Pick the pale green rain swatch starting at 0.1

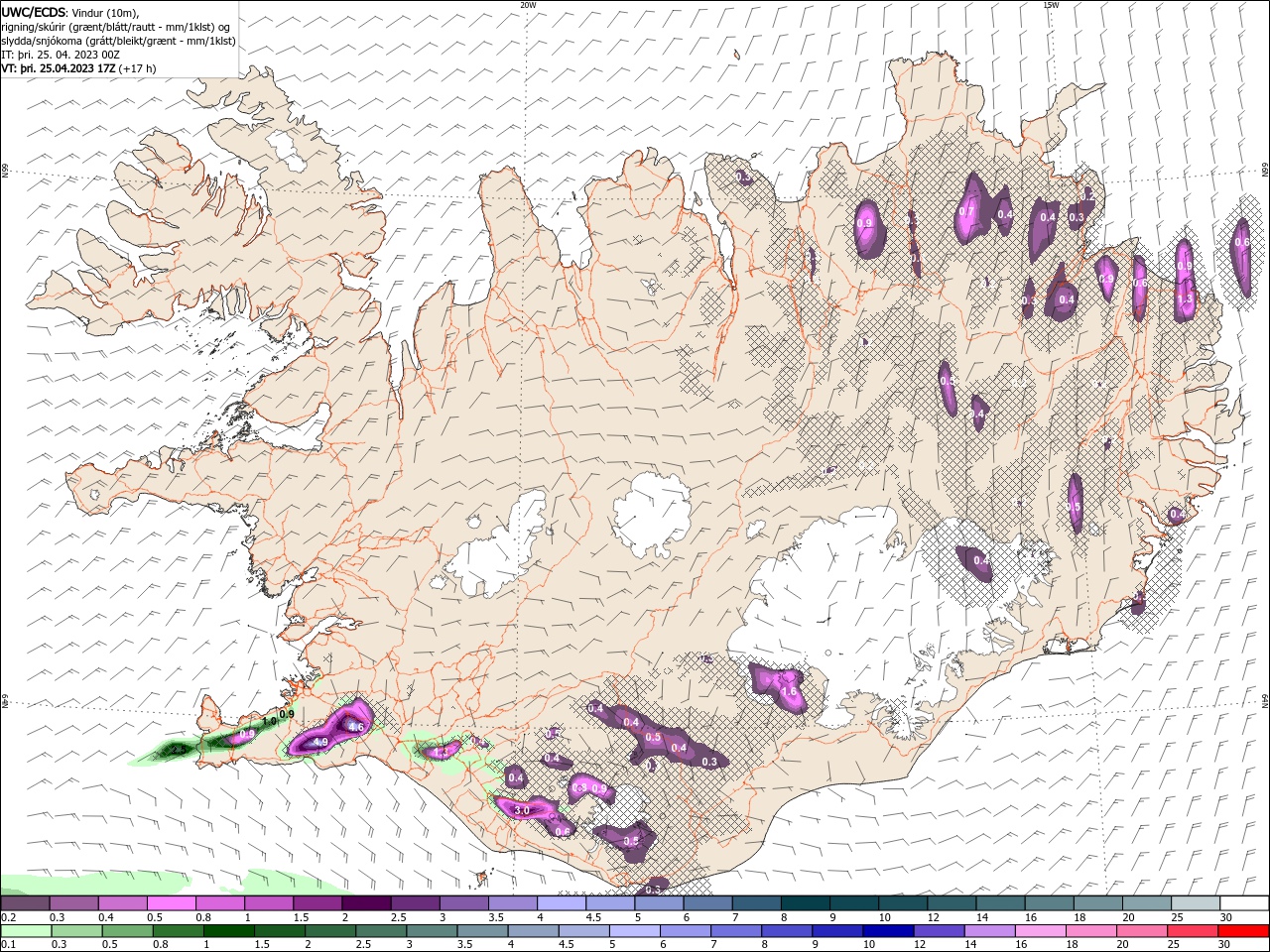coord(26,930)
